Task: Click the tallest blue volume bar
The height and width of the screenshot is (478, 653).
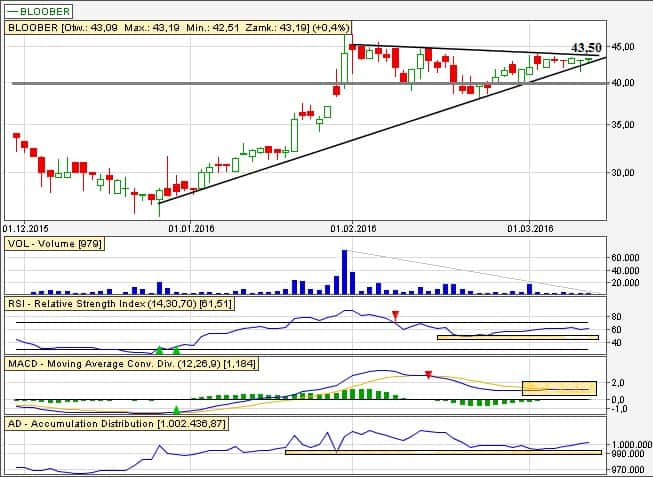Action: pos(344,271)
